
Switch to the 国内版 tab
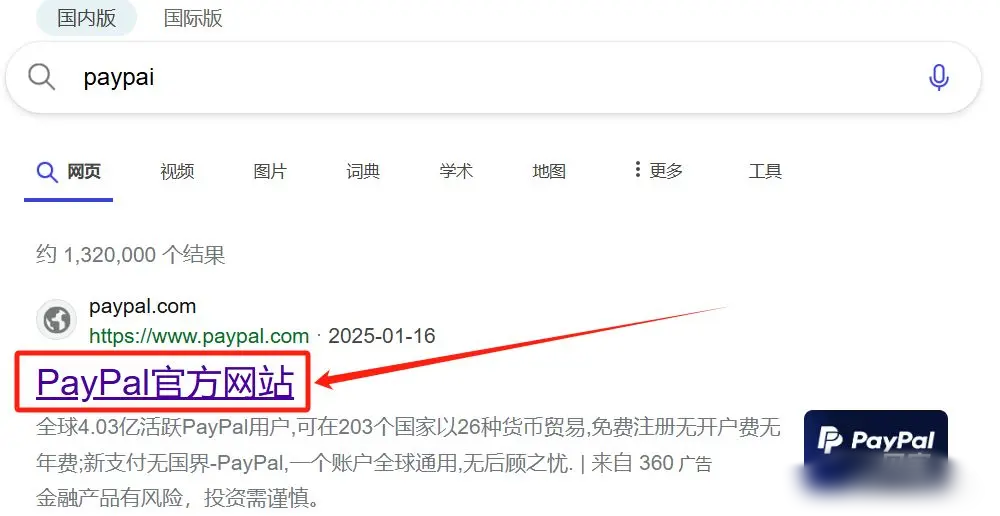(87, 18)
